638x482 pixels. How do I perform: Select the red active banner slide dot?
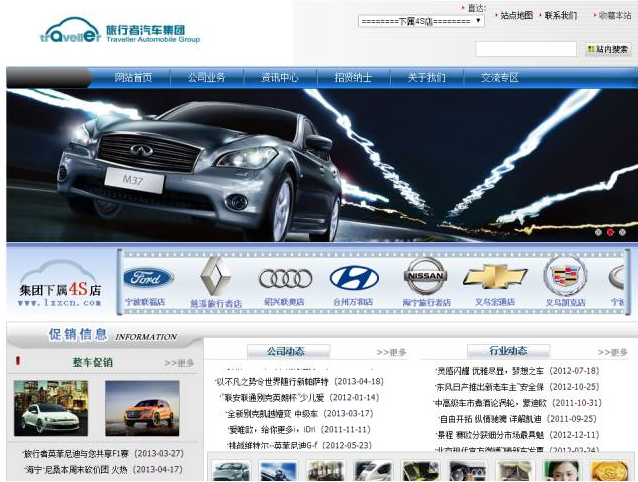[x=610, y=232]
